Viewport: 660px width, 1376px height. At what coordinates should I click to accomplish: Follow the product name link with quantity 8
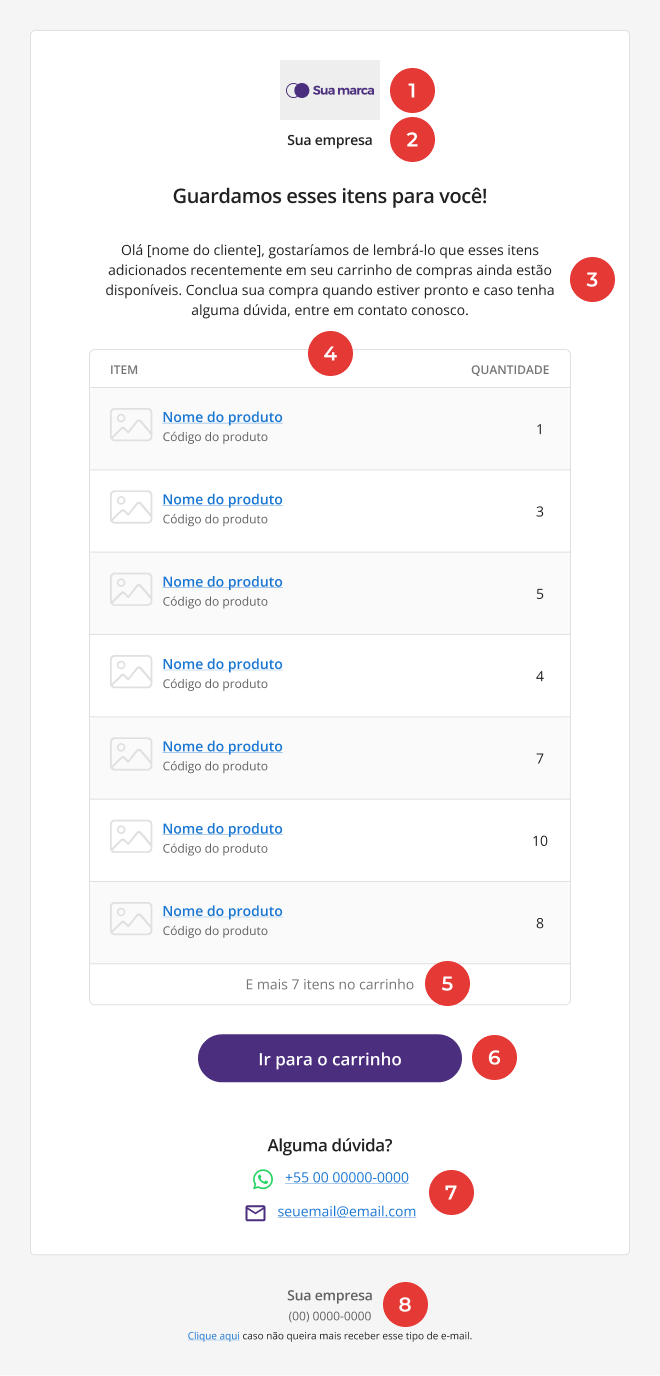223,911
